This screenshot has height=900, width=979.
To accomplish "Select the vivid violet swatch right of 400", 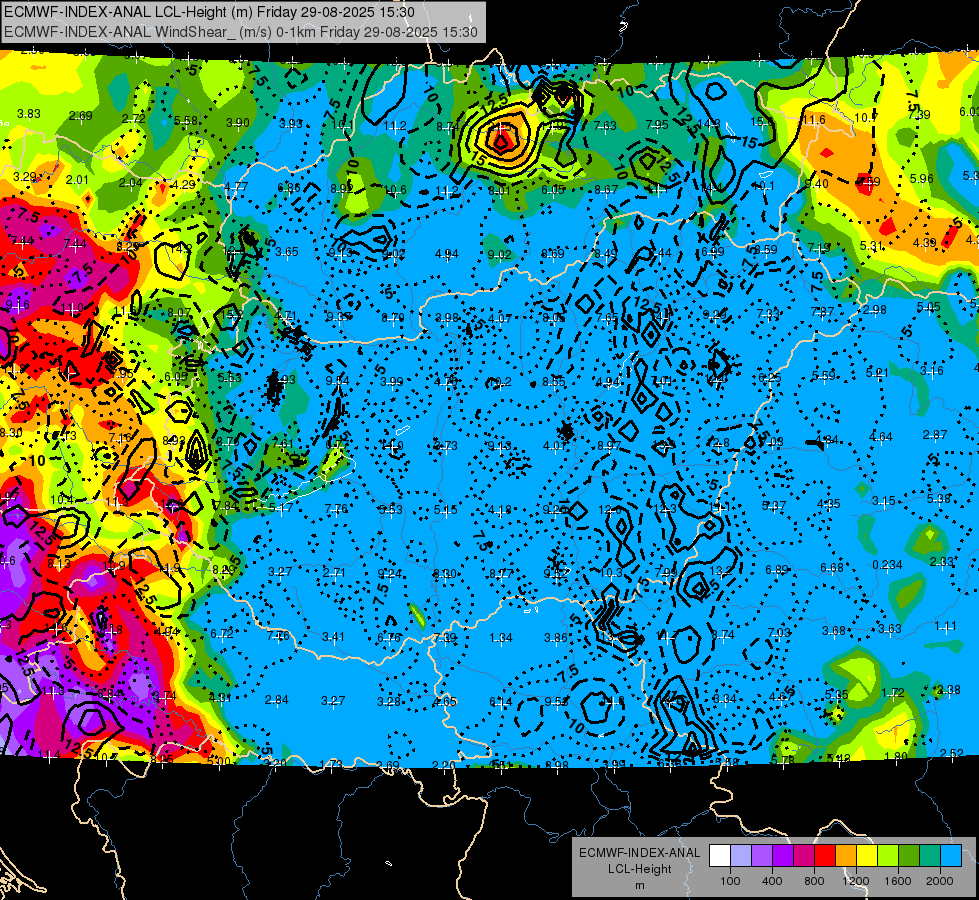I will [x=783, y=856].
